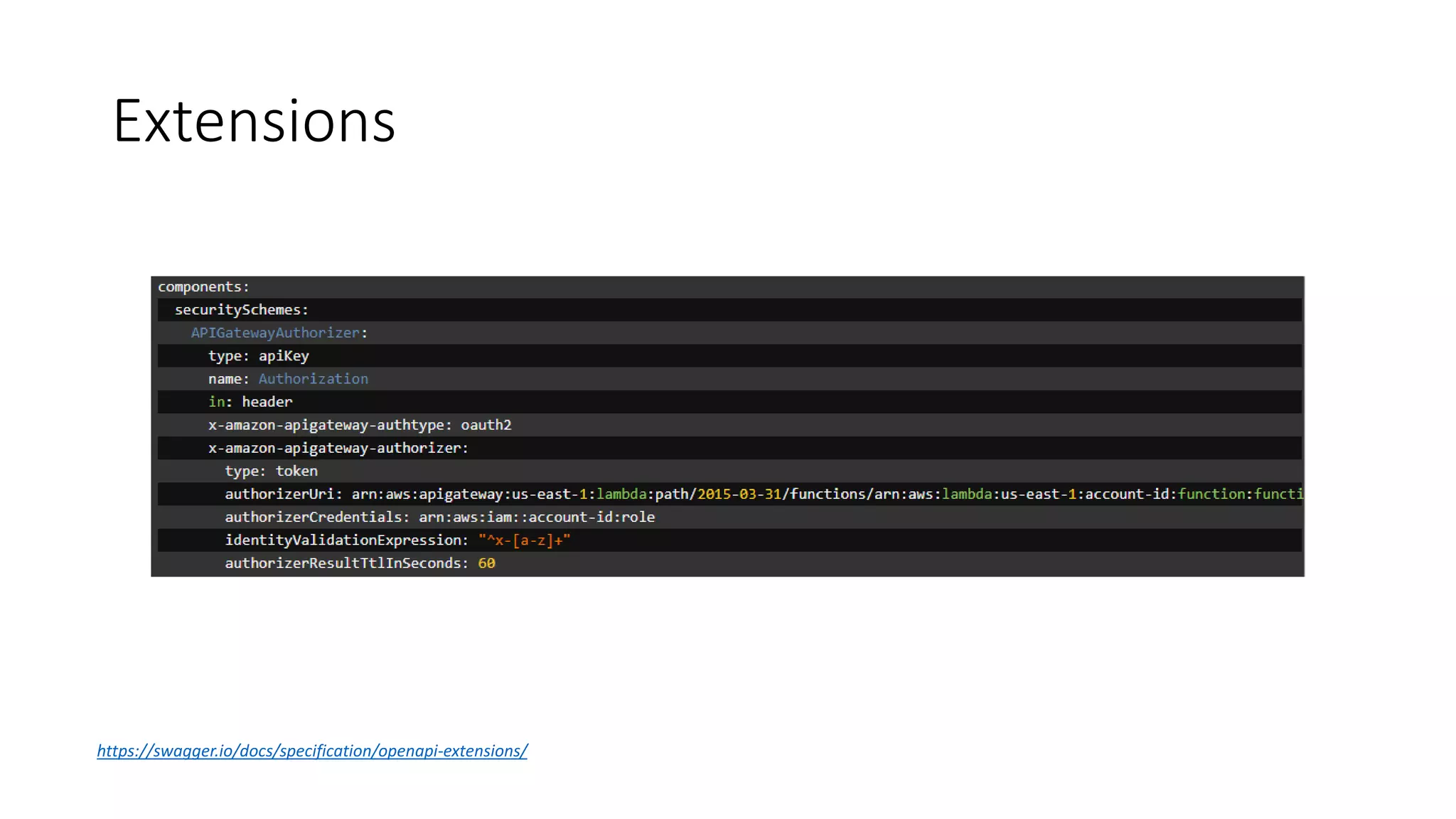Click the 60 TTL seconds value

486,563
